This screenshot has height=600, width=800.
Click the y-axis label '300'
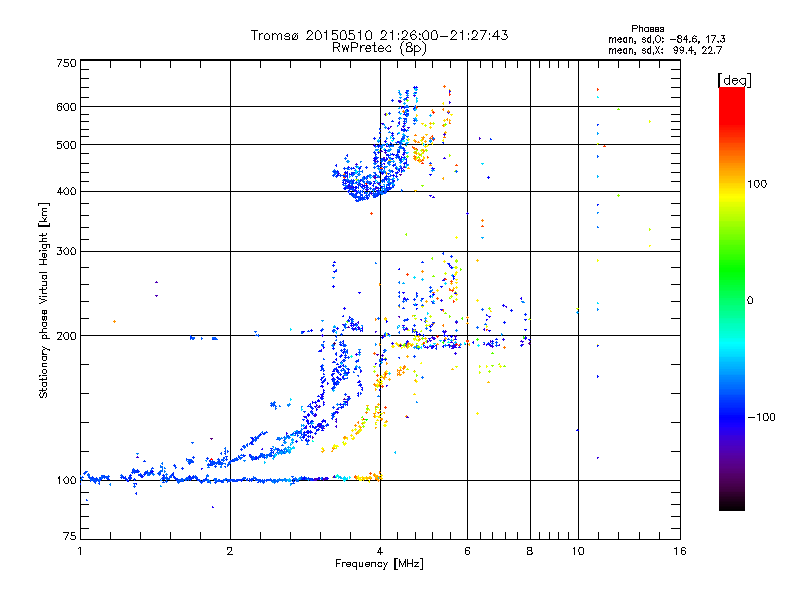(67, 252)
